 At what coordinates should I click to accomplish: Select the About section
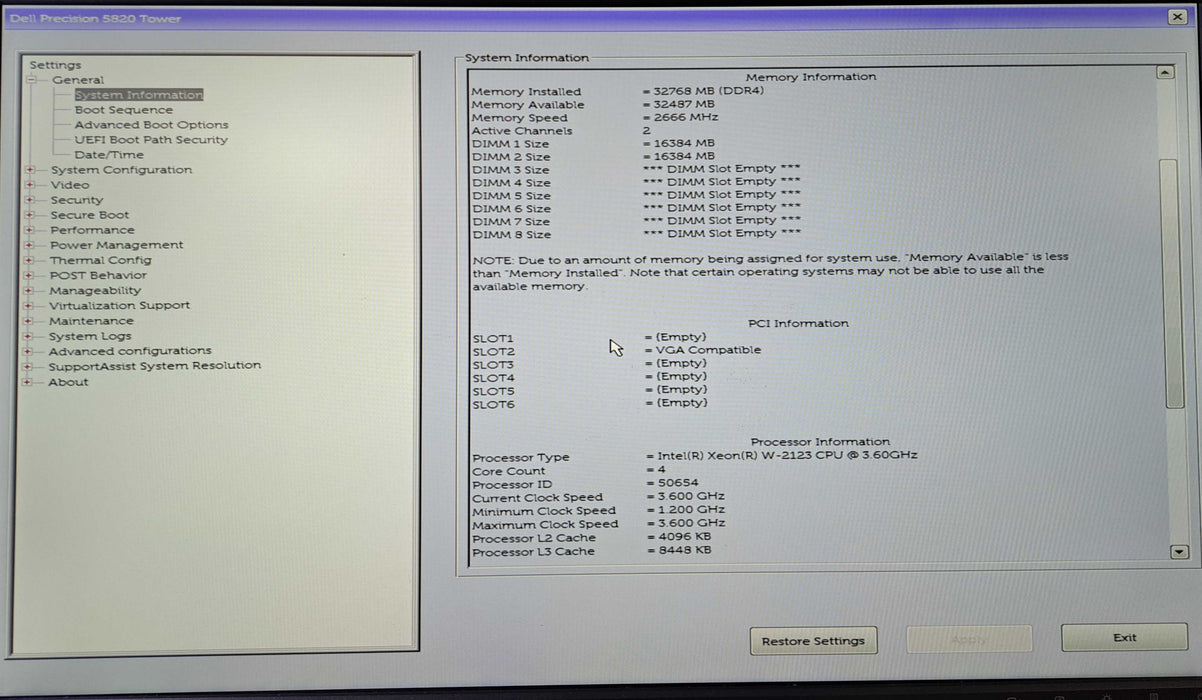(68, 381)
